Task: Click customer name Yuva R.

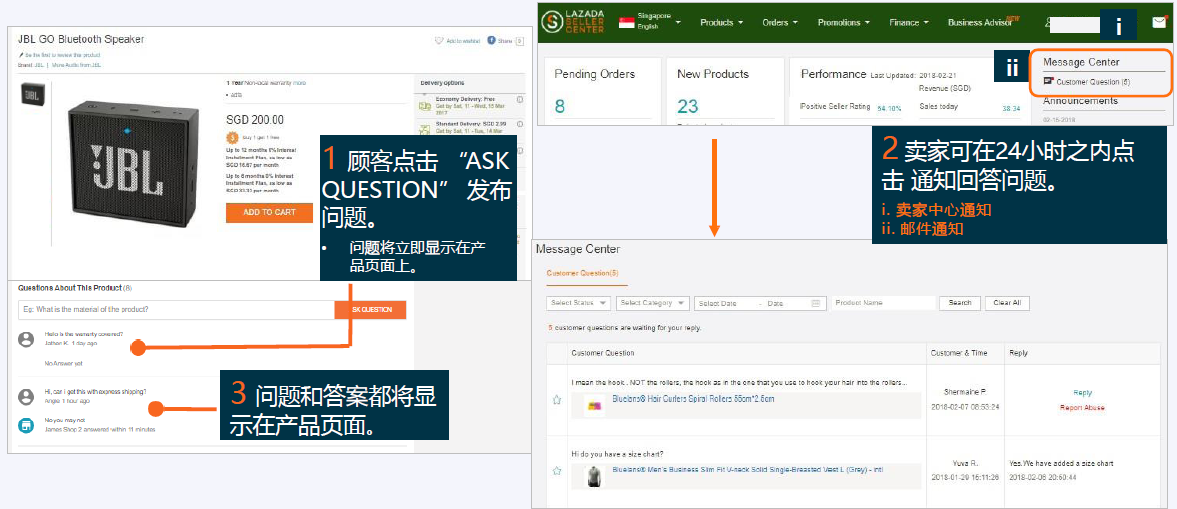Action: pos(964,463)
